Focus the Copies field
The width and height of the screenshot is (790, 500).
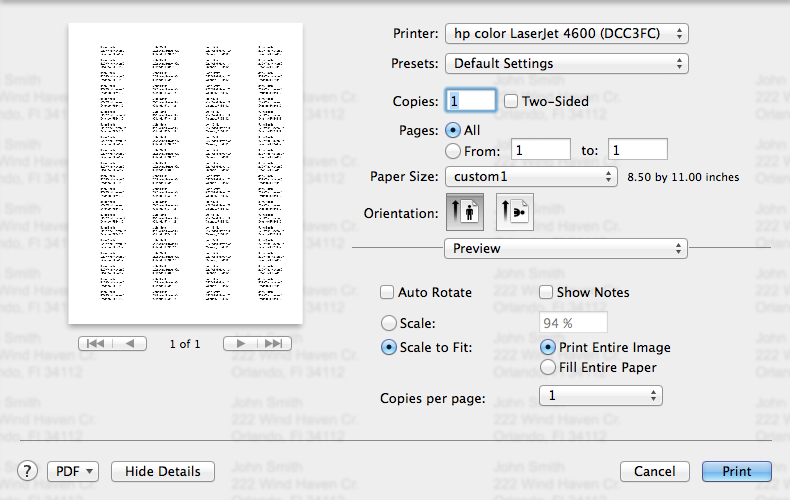pos(471,101)
